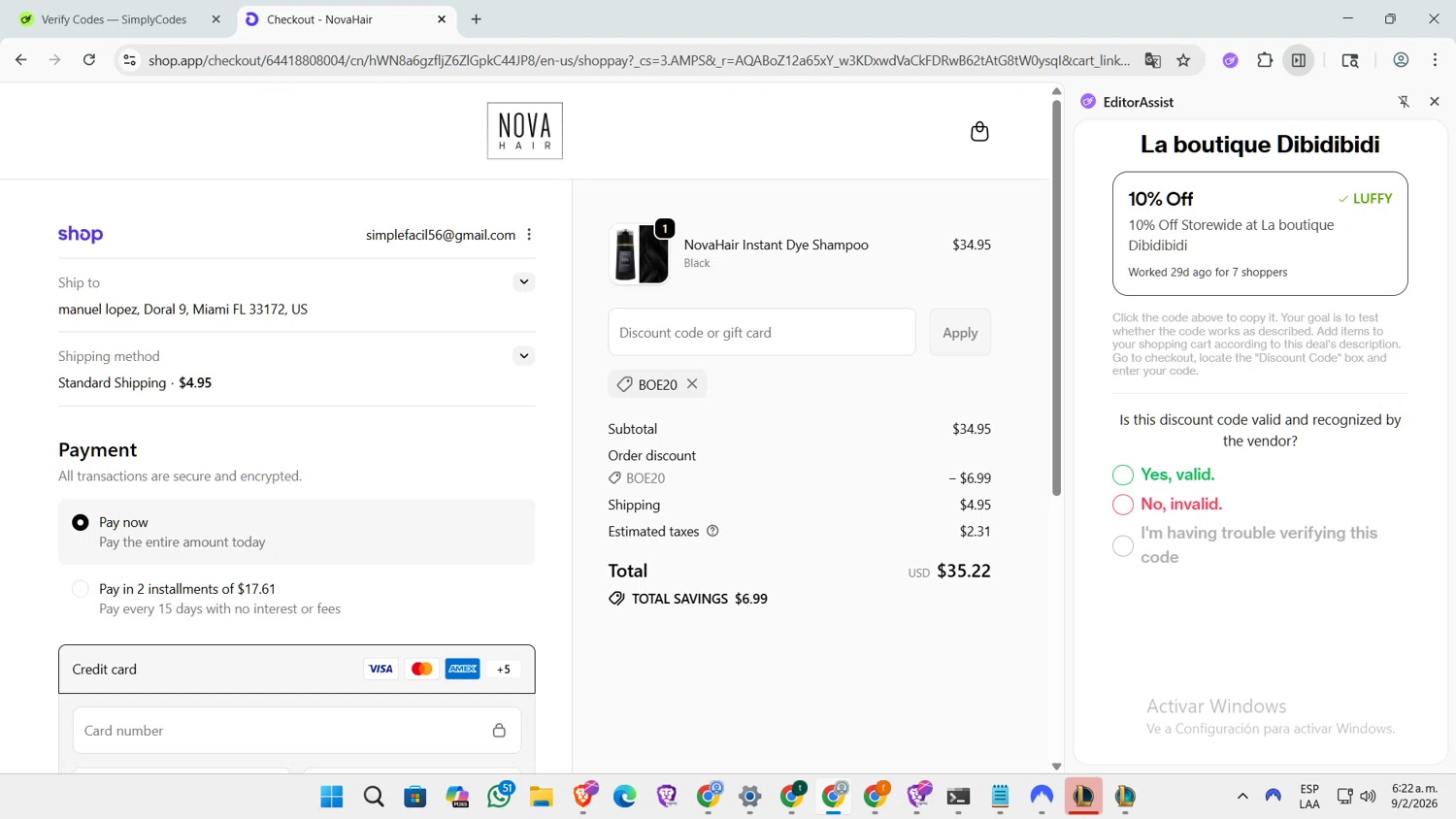Open the Chrome three-dot menu
This screenshot has width=1456, height=819.
click(x=1435, y=60)
